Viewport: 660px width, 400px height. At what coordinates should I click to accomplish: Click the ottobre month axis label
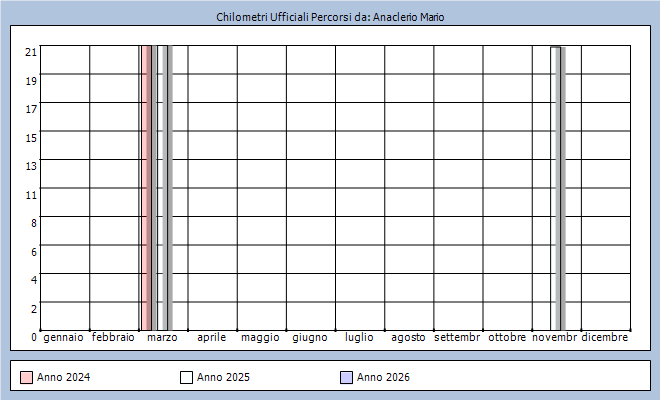(507, 338)
